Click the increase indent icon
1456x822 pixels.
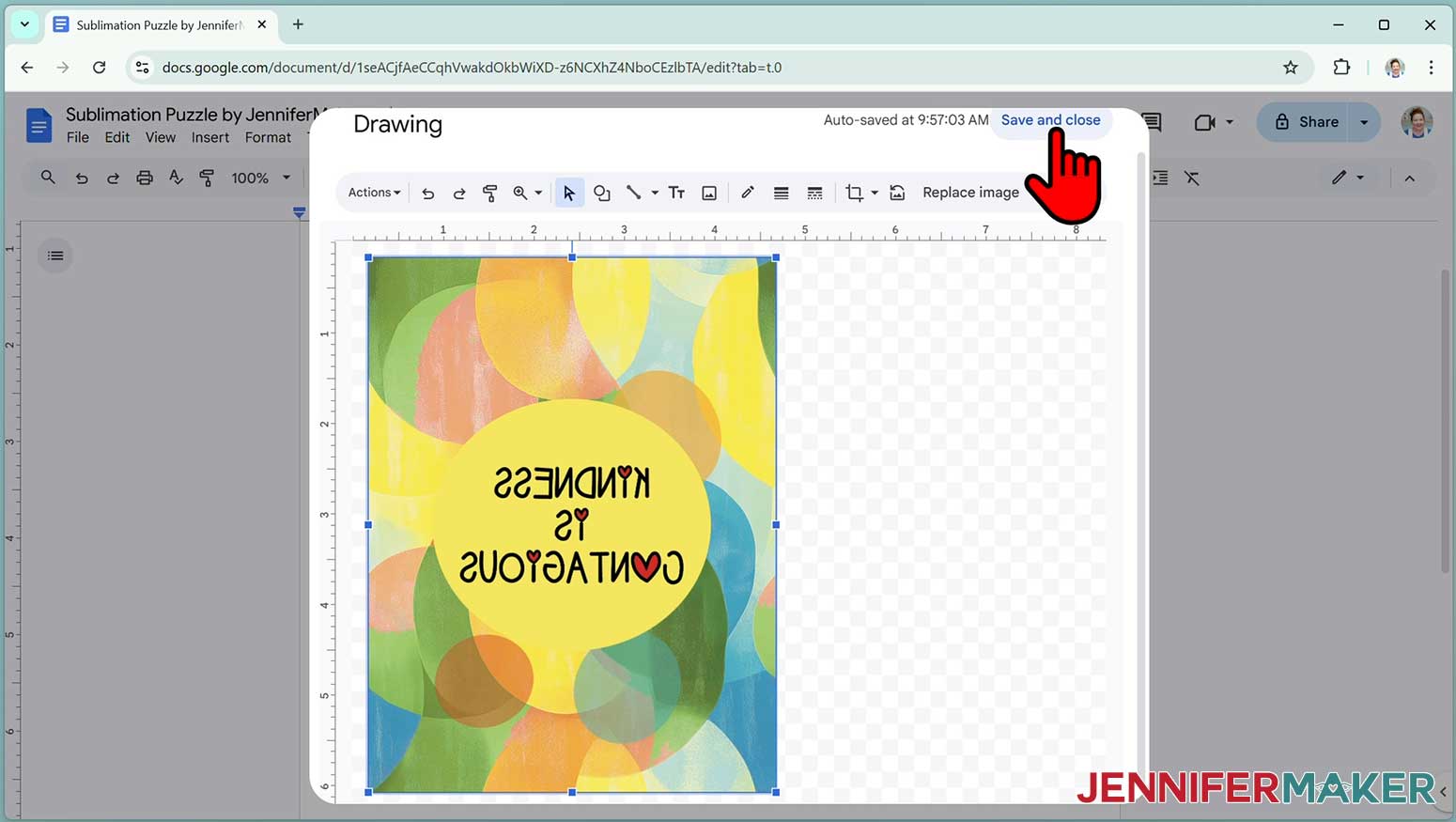1160,178
